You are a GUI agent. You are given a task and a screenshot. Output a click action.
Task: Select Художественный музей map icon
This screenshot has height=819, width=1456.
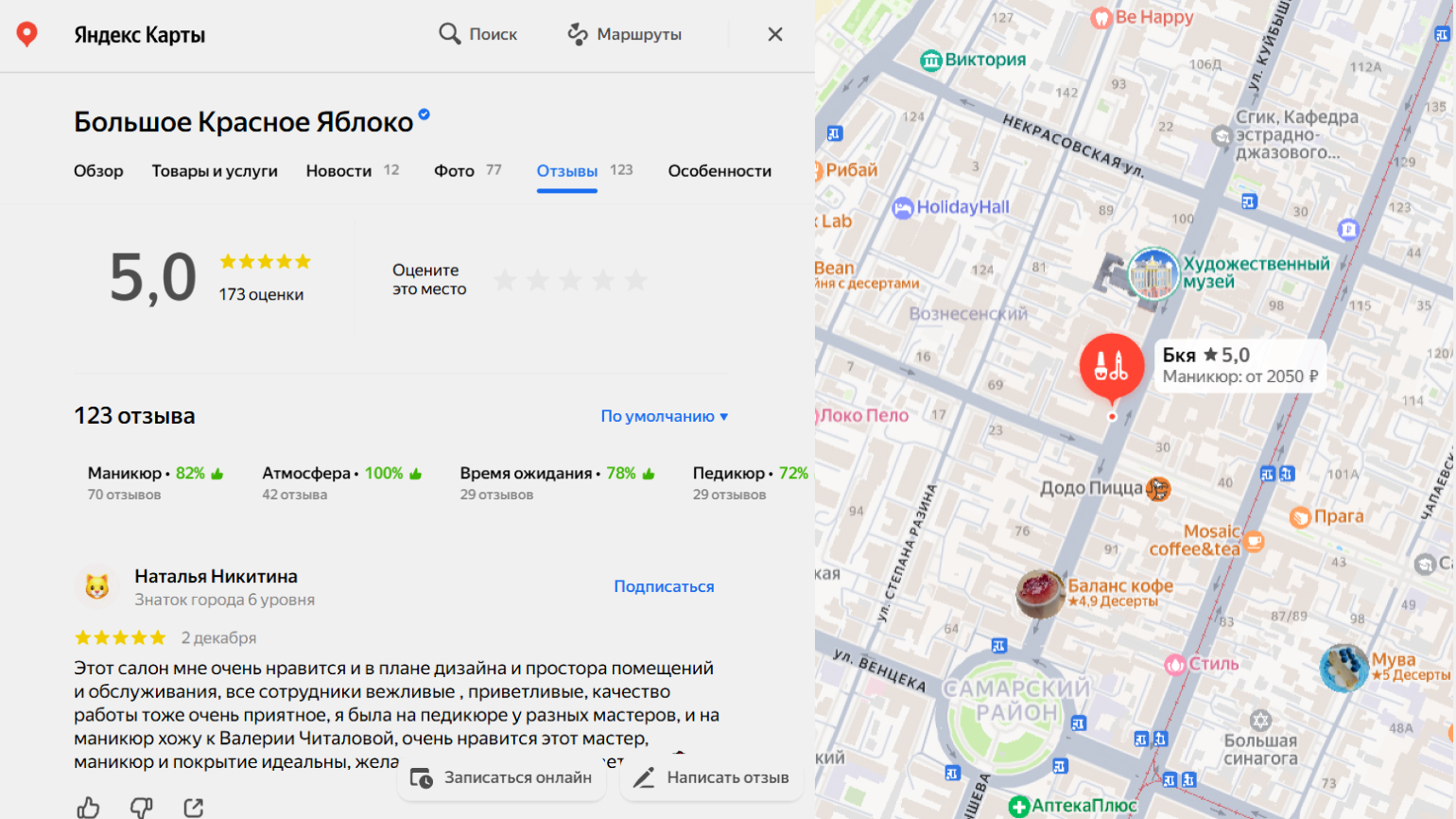(1153, 273)
